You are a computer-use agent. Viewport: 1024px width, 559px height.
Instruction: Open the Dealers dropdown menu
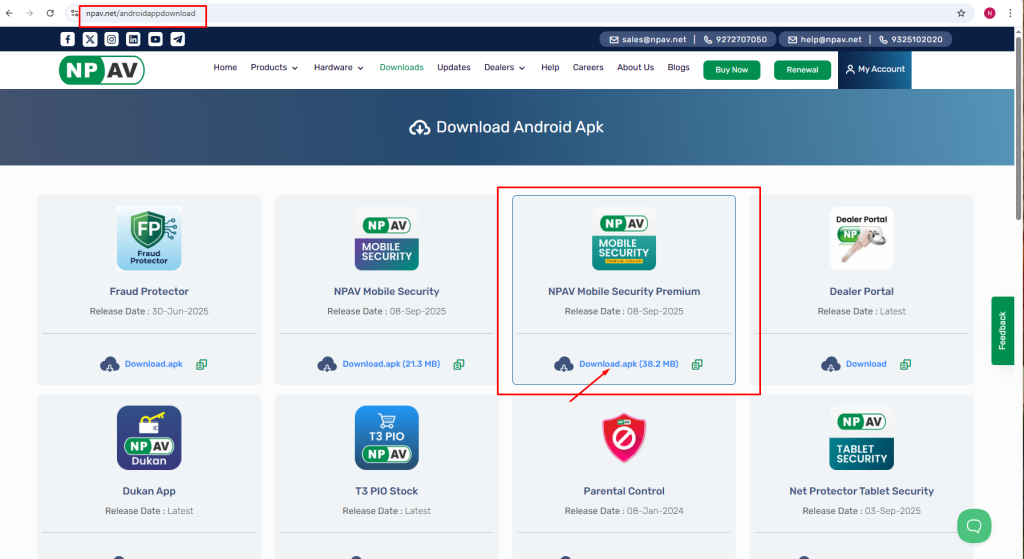click(505, 68)
